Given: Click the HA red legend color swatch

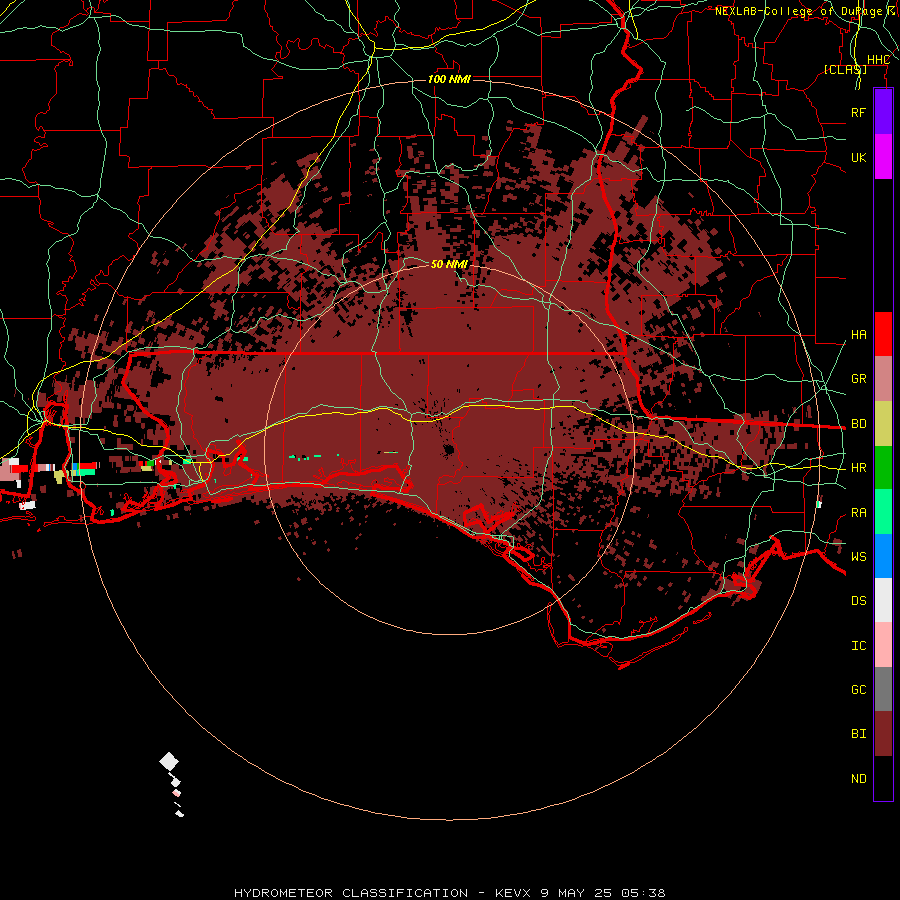Looking at the screenshot, I should [x=883, y=334].
